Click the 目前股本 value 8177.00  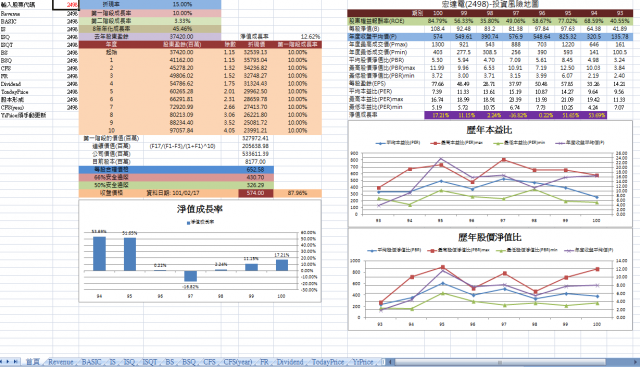click(256, 162)
